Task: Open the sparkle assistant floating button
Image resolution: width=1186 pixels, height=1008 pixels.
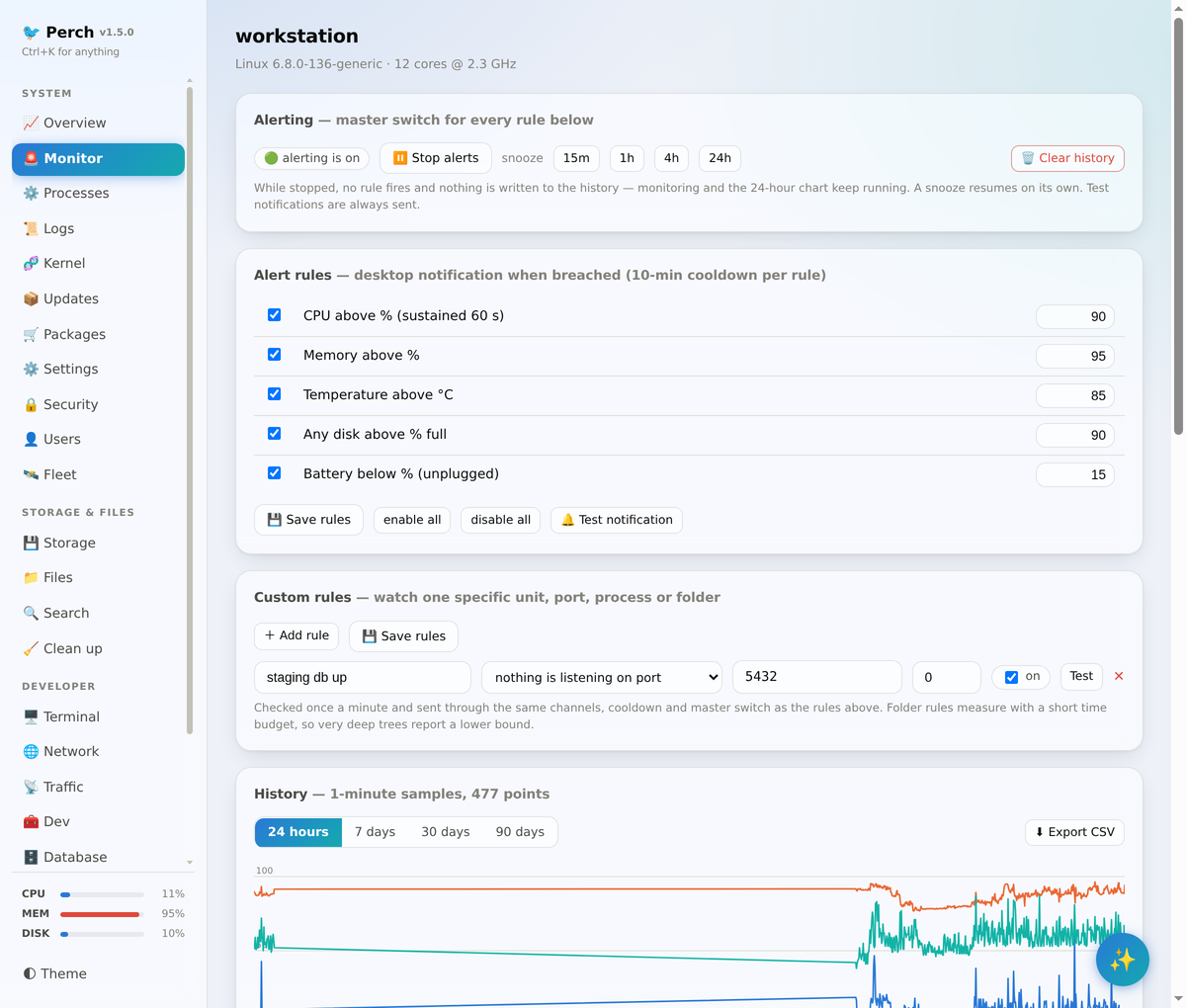Action: (1123, 960)
